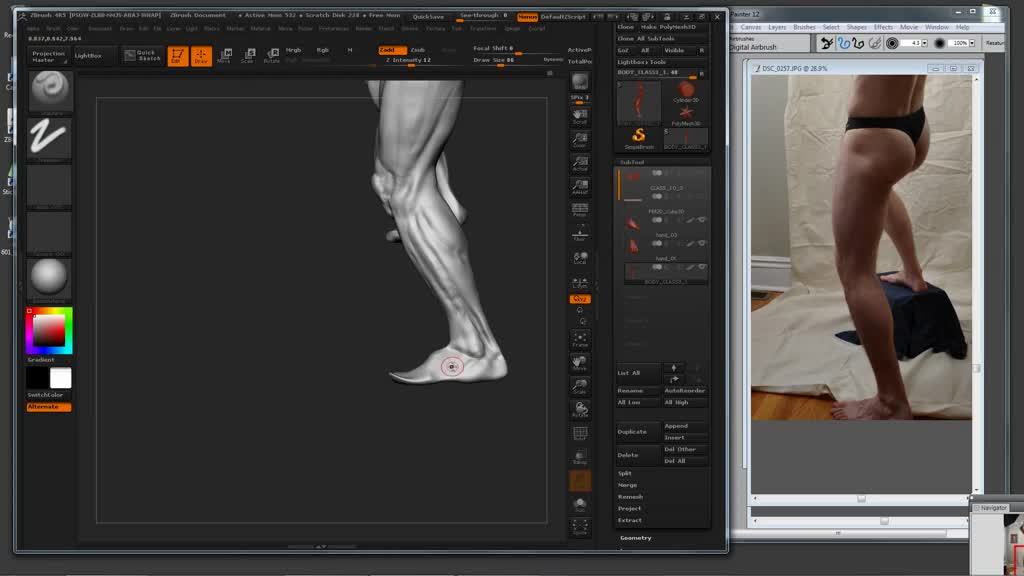Toggle the orange Menus button

click(528, 16)
